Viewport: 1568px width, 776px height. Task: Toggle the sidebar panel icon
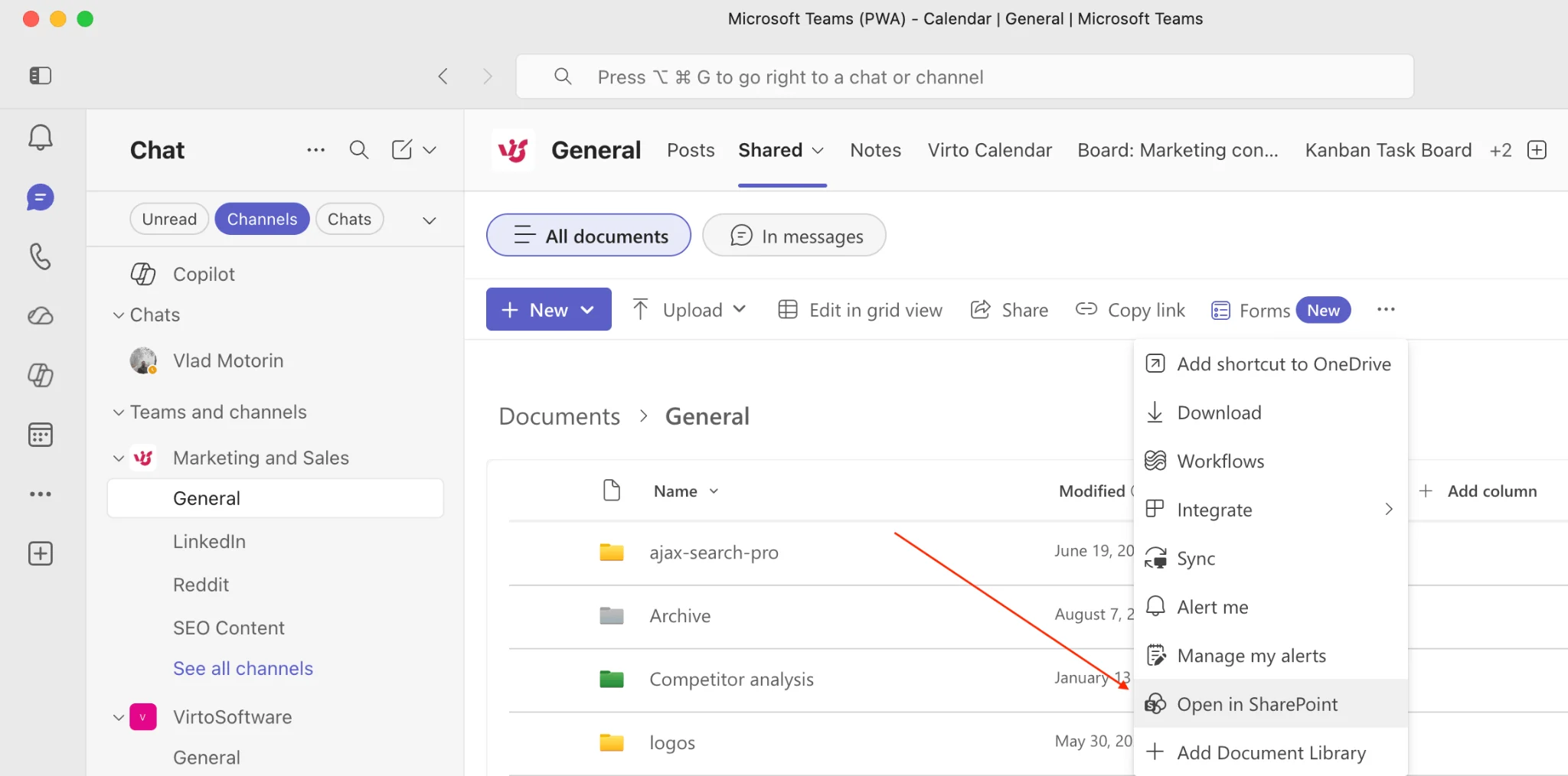pos(40,76)
